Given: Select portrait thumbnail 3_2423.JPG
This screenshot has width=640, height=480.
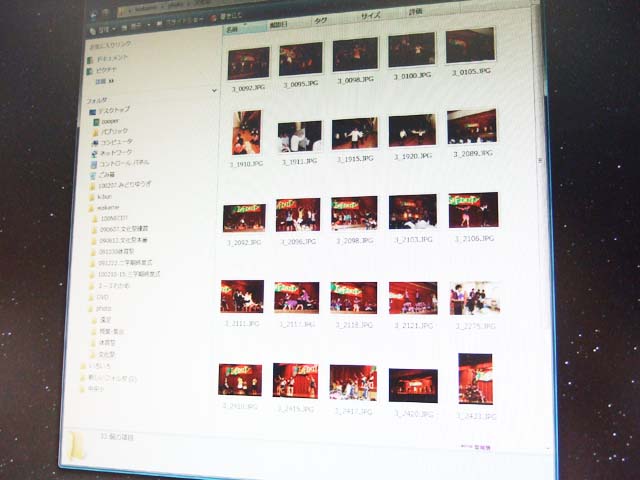Looking at the screenshot, I should pos(476,379).
